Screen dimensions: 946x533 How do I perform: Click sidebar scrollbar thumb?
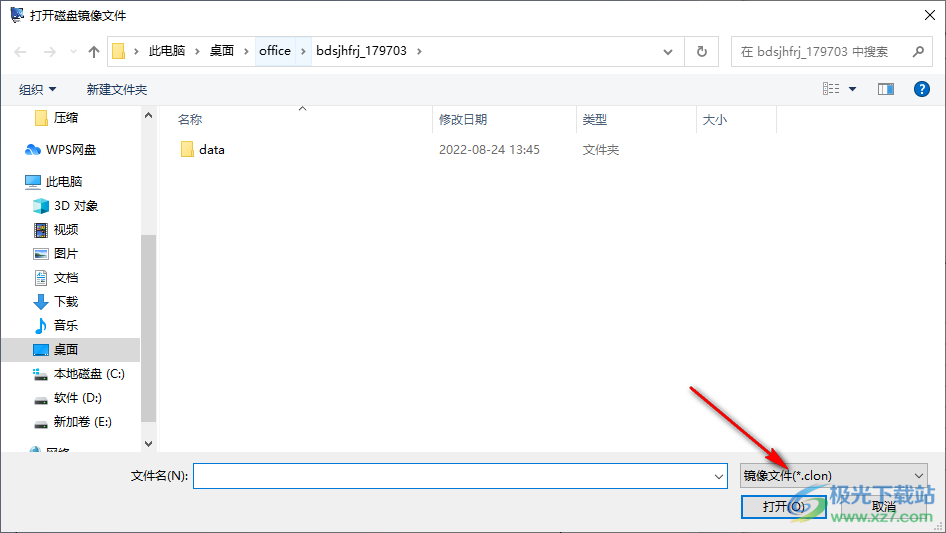click(x=148, y=329)
